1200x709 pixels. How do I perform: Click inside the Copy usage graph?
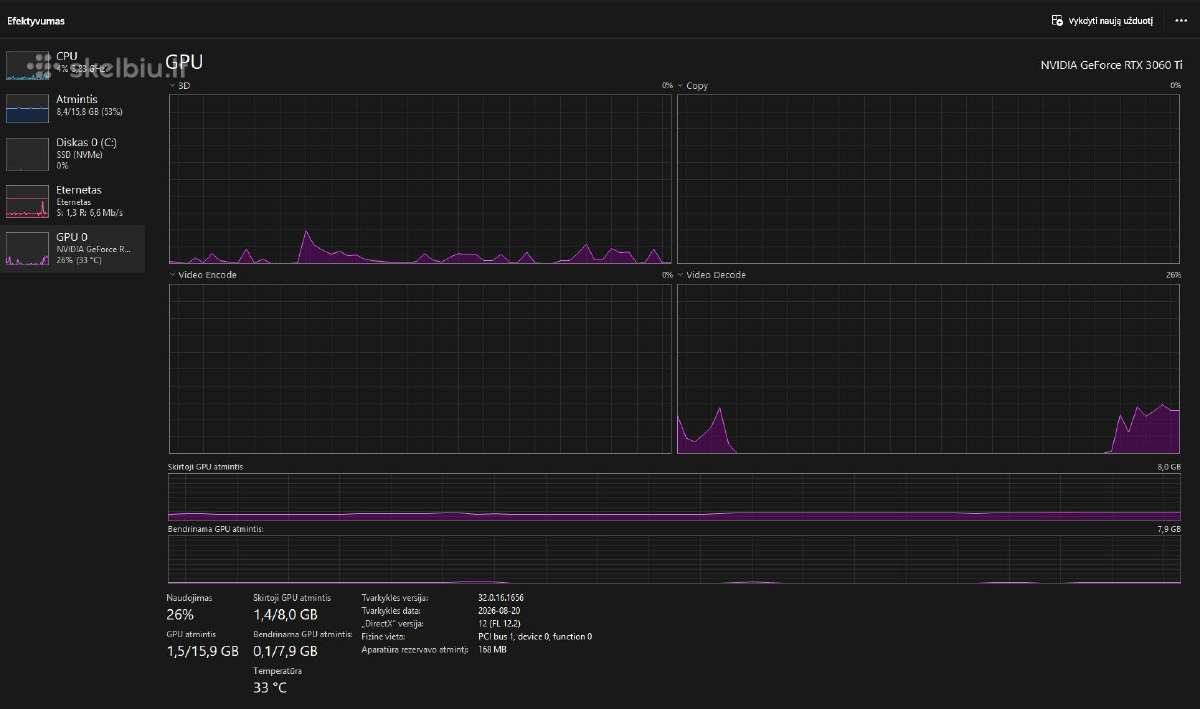(929, 179)
